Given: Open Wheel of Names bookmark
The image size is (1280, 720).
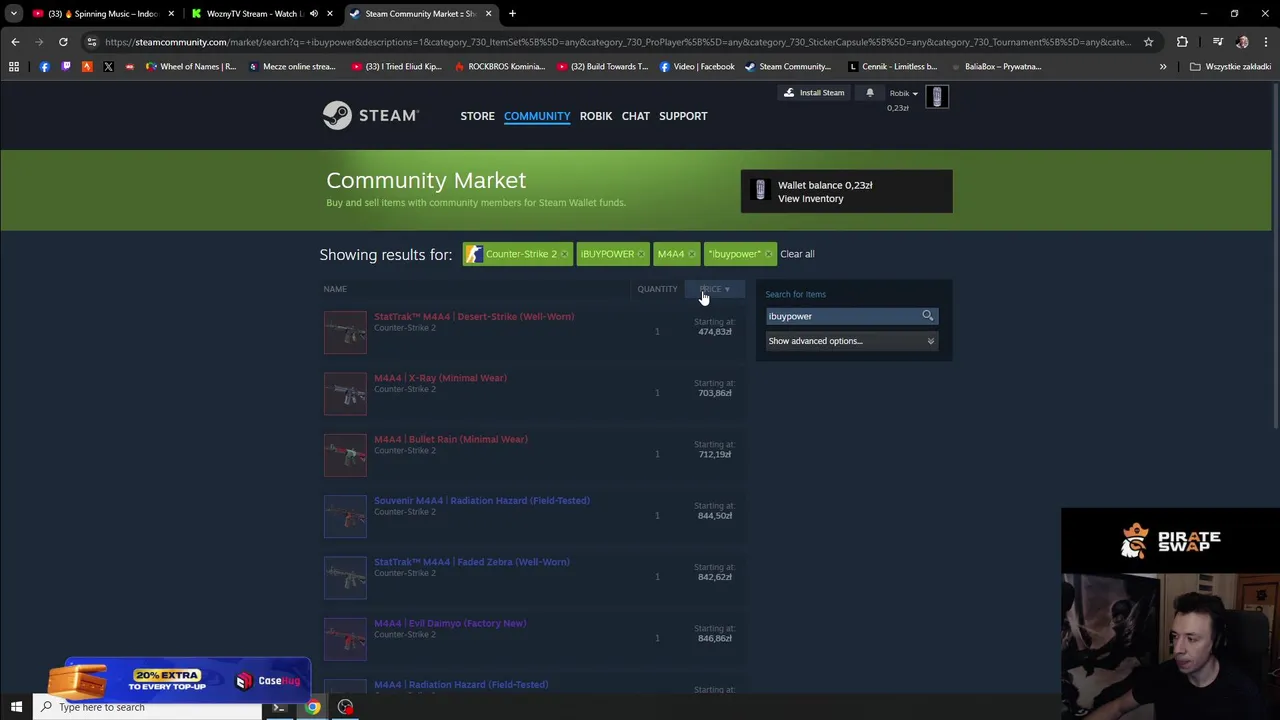Looking at the screenshot, I should click(x=191, y=67).
